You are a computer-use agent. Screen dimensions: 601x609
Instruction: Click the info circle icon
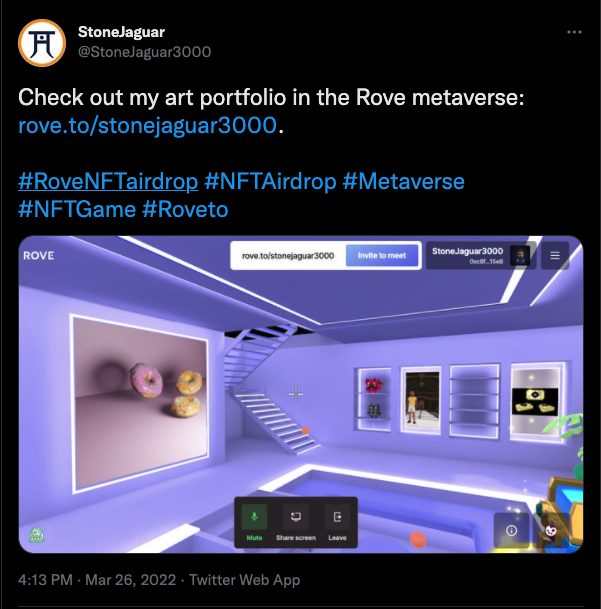pos(511,531)
